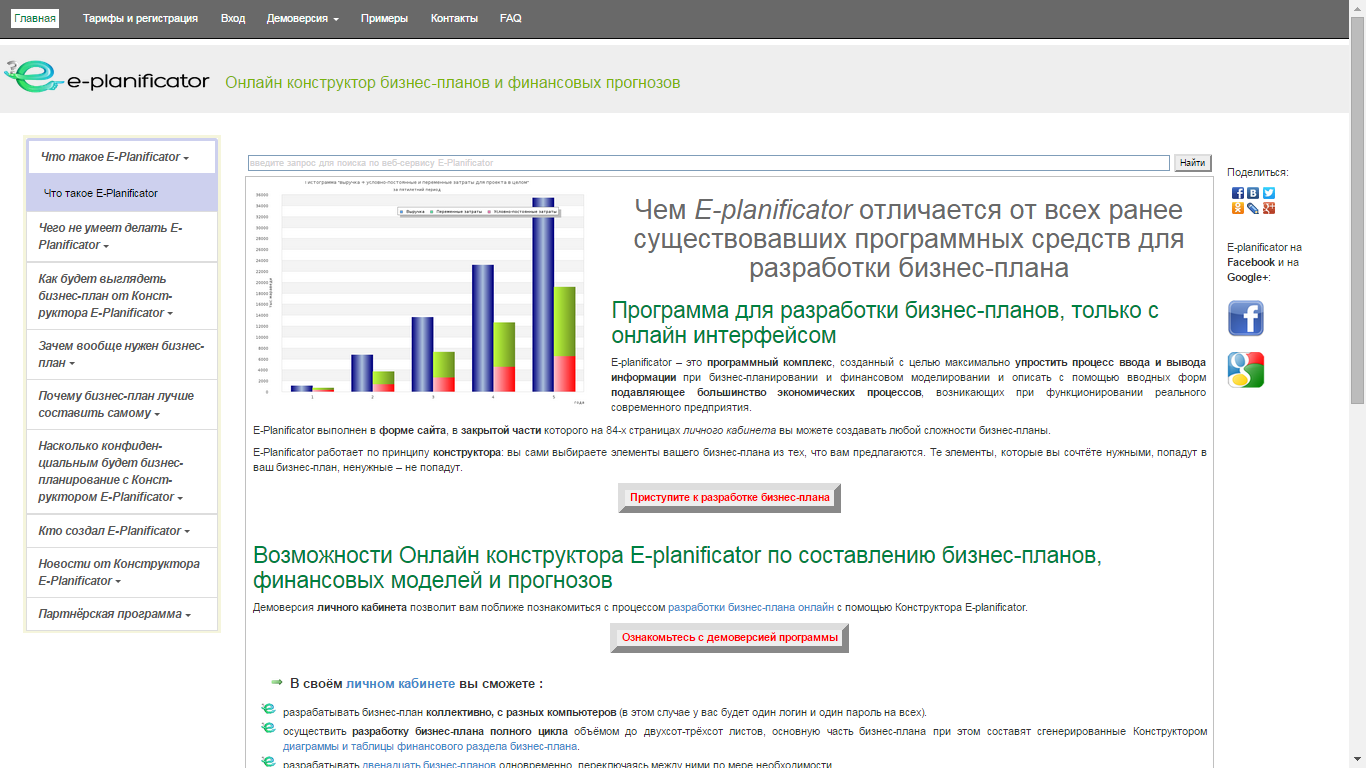Go to the Контакты menu item
Image resolution: width=1366 pixels, height=768 pixels.
point(454,18)
